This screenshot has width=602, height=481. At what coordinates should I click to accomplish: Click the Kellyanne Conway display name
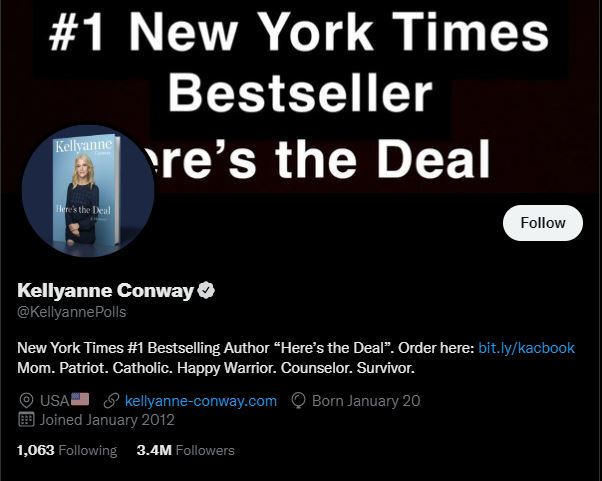tap(106, 291)
